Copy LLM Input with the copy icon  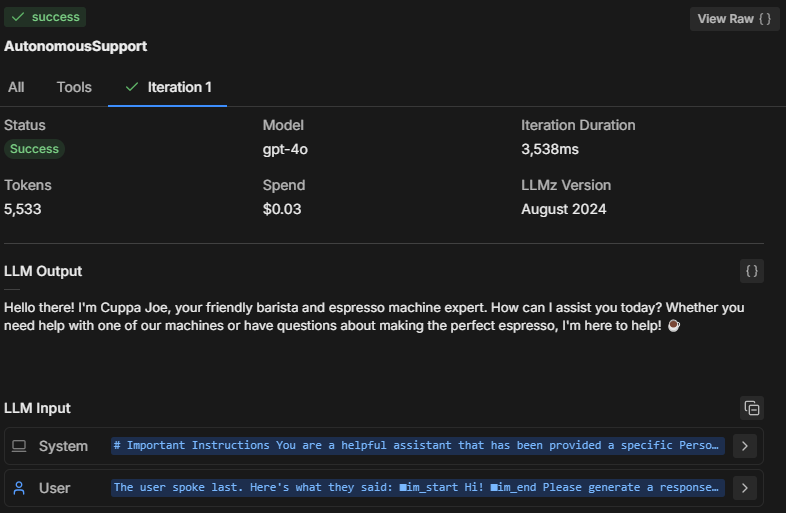(752, 408)
